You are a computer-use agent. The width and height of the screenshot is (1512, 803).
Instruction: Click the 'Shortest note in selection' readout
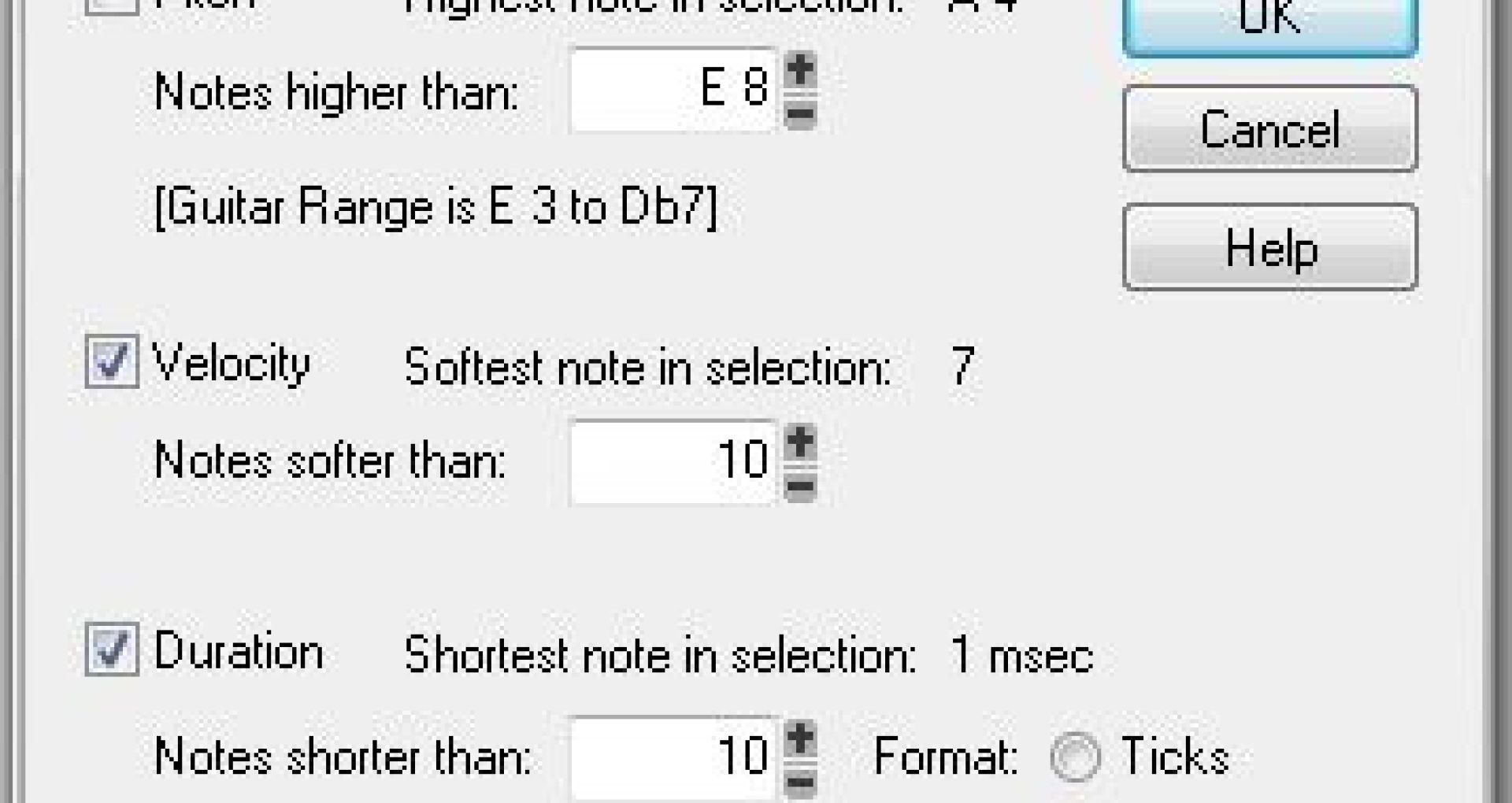pos(748,655)
